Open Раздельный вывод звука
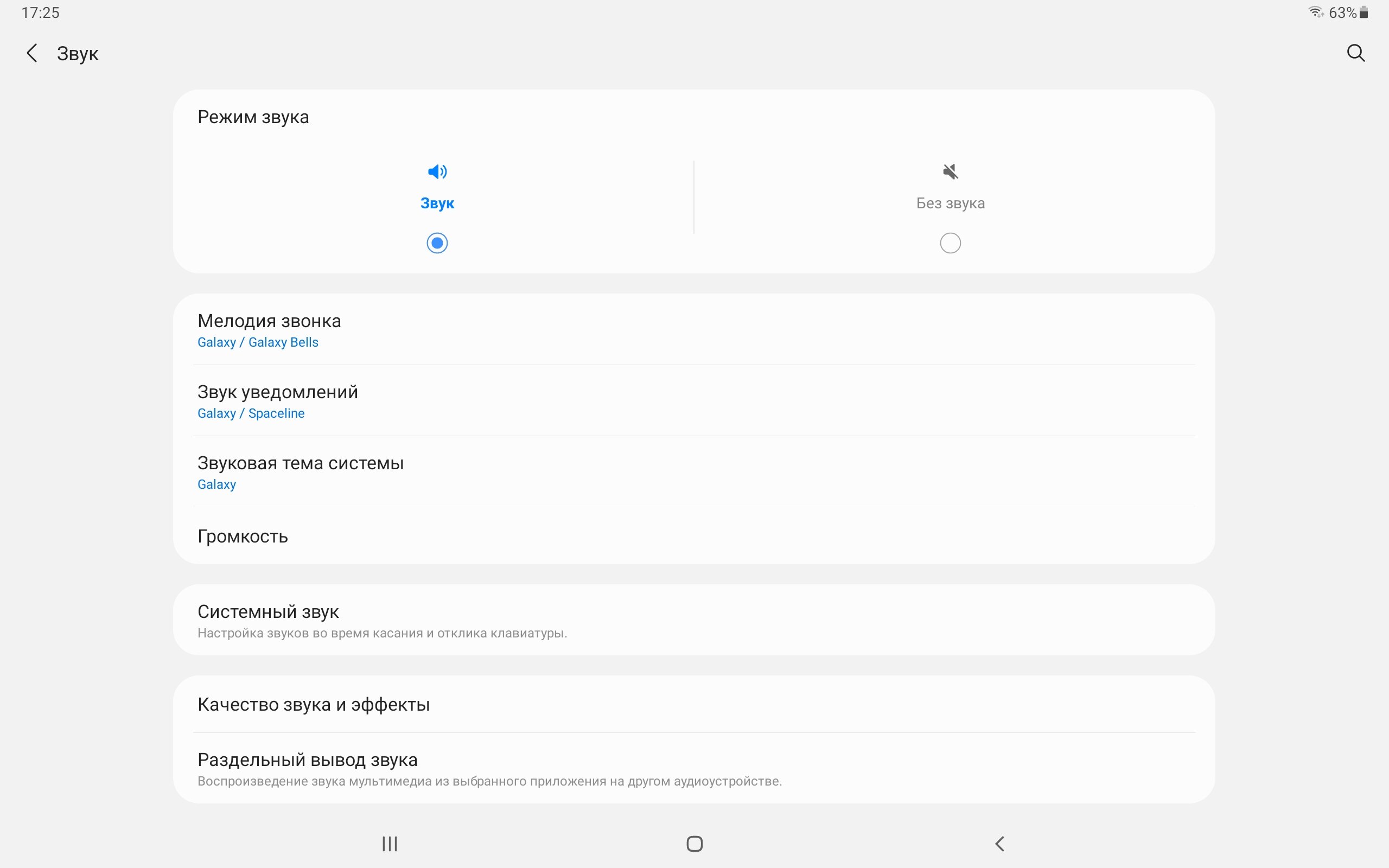Screen dimensions: 1389x868 pyautogui.click(x=694, y=768)
